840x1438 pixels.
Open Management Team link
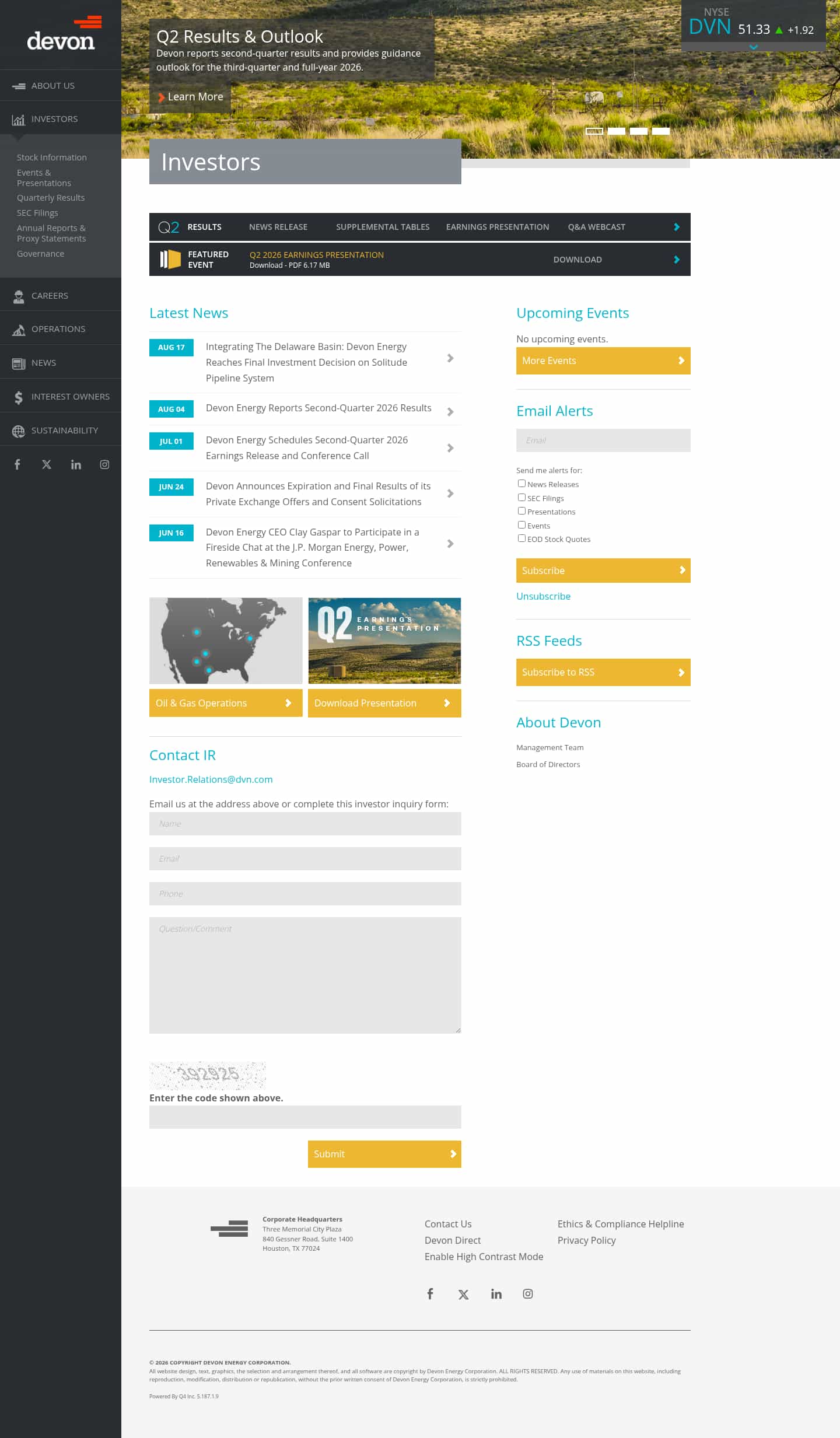[x=549, y=747]
